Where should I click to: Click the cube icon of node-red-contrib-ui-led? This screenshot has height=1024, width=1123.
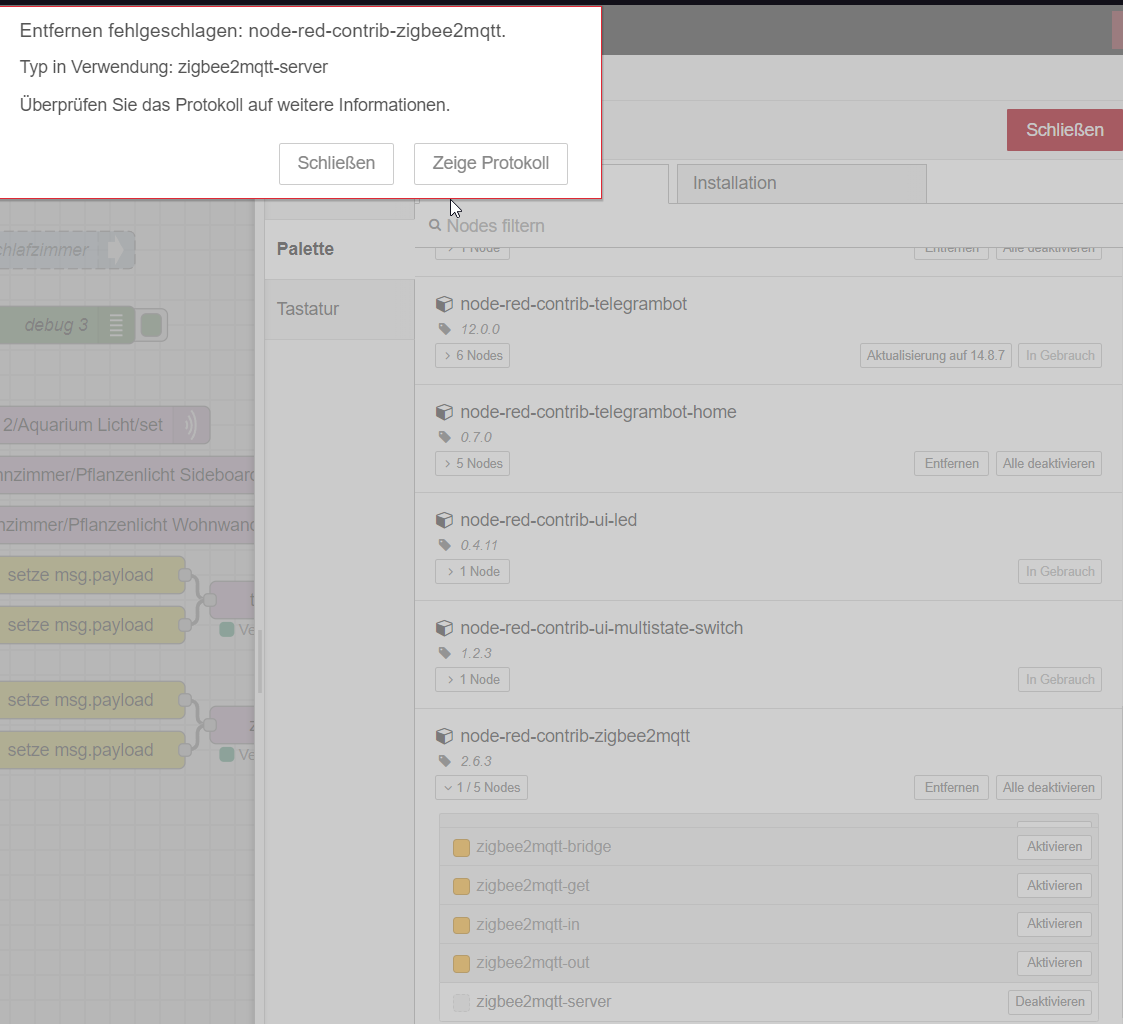pyautogui.click(x=444, y=521)
